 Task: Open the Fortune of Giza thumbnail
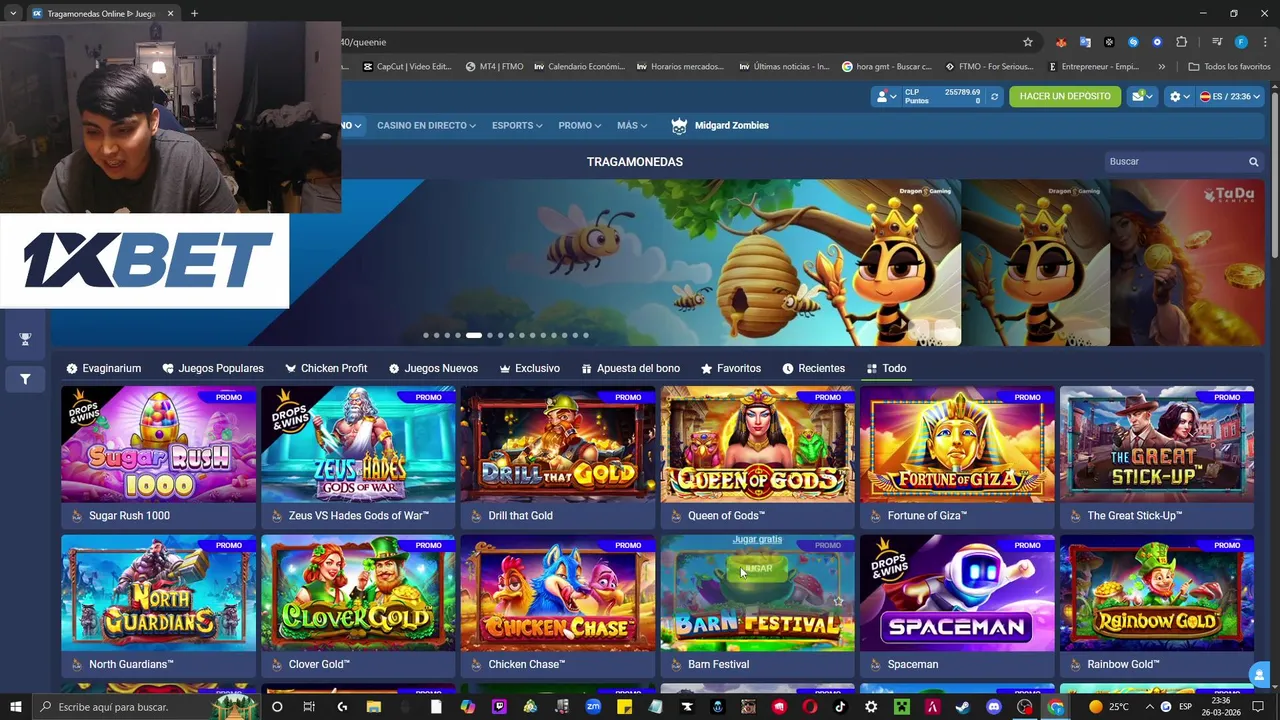point(957,445)
